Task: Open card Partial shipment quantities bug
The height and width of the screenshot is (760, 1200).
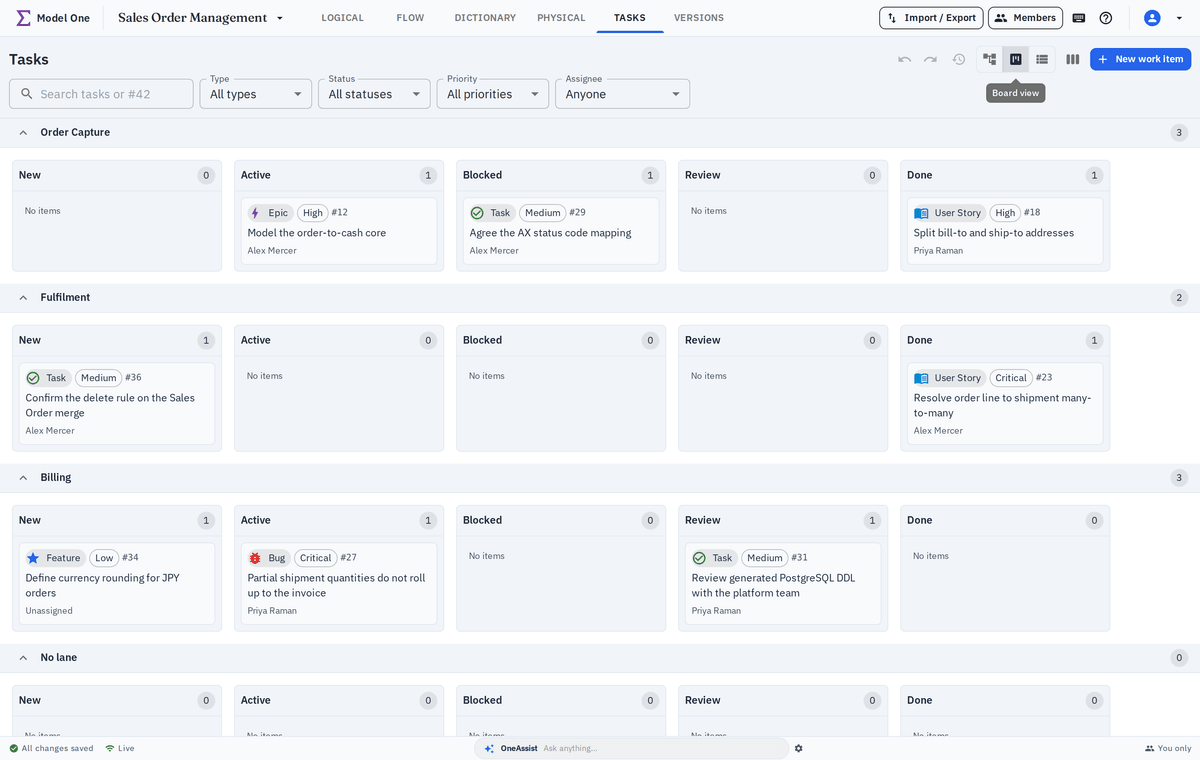Action: (339, 584)
